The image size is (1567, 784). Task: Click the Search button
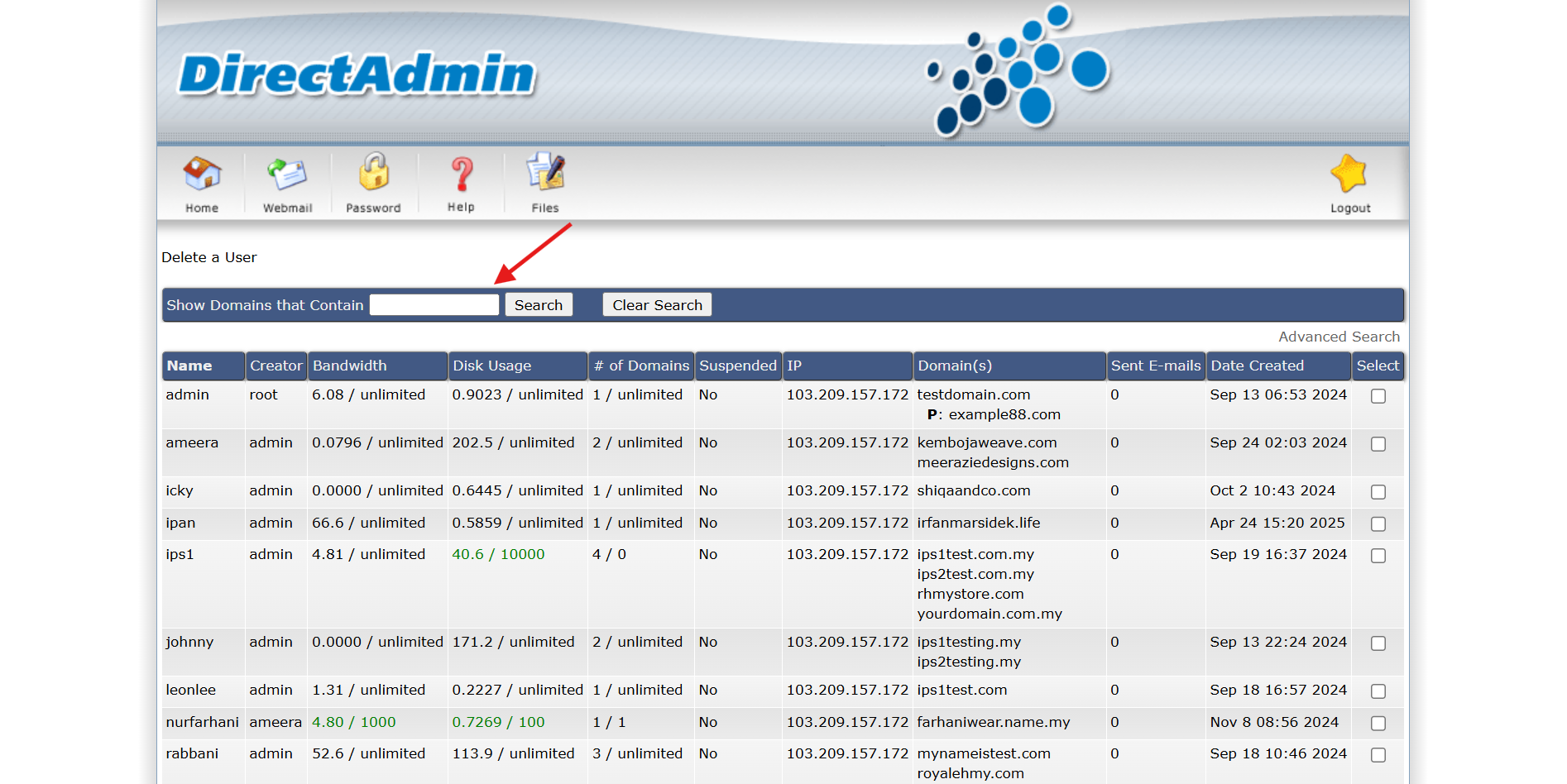coord(539,305)
